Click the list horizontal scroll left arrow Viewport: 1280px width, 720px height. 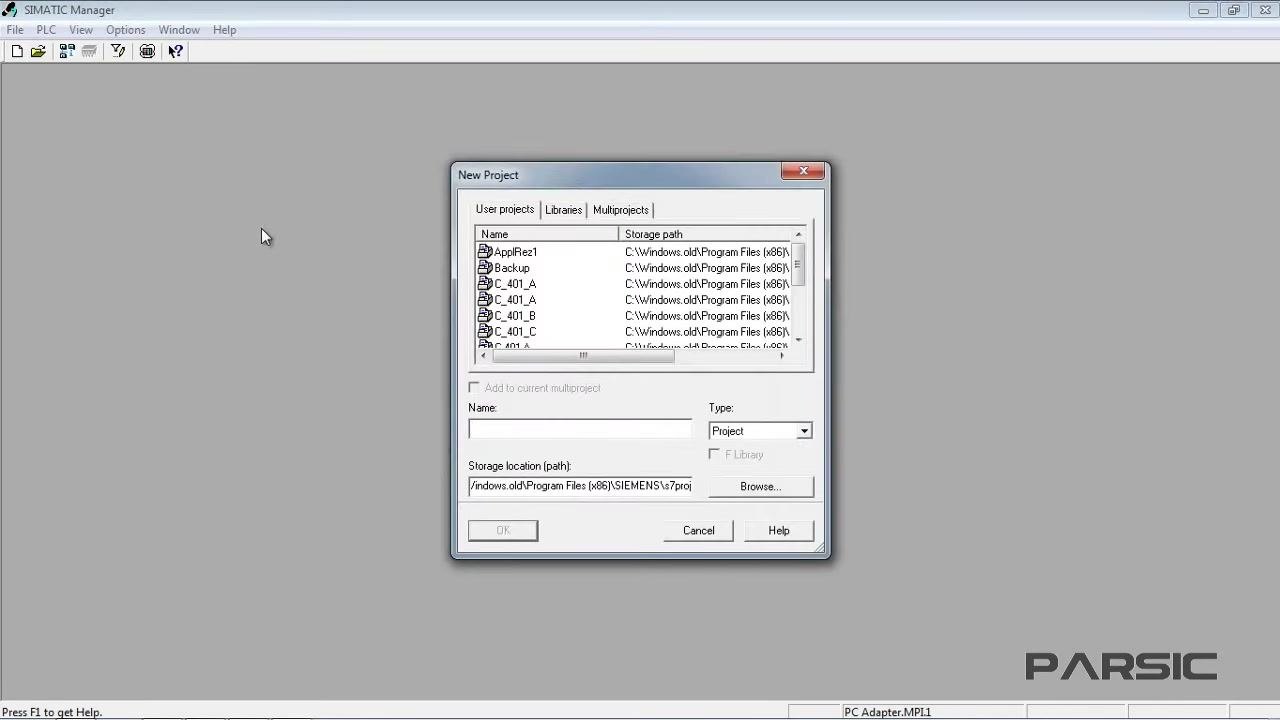point(484,355)
